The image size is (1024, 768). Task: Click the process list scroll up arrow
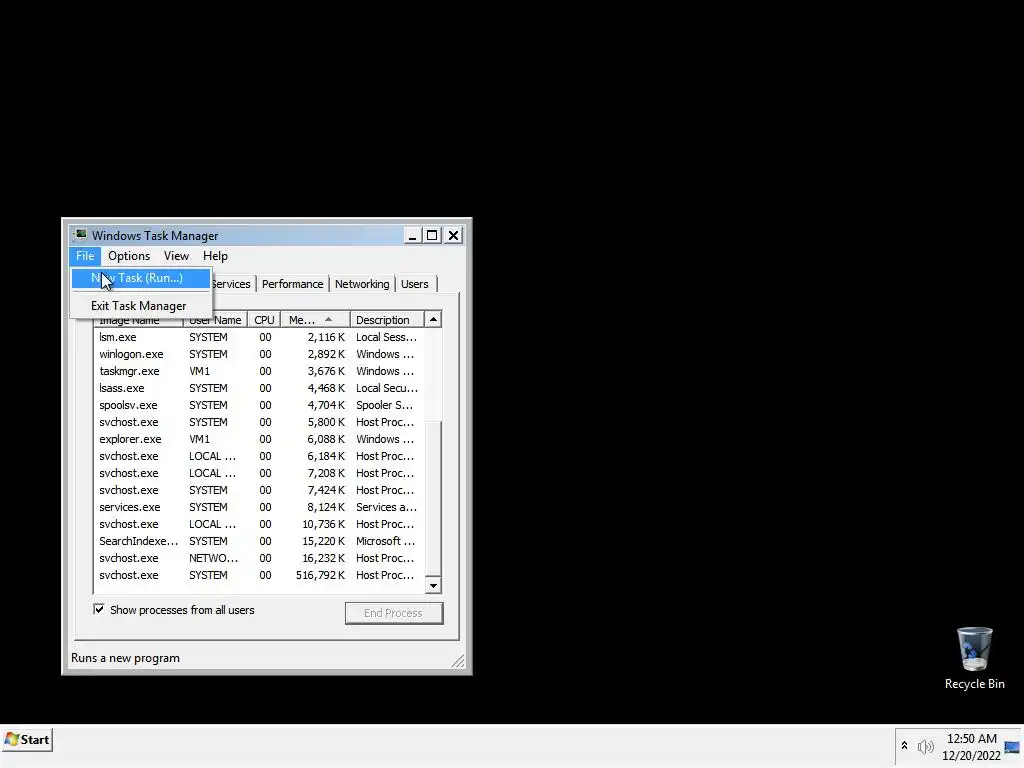point(433,319)
